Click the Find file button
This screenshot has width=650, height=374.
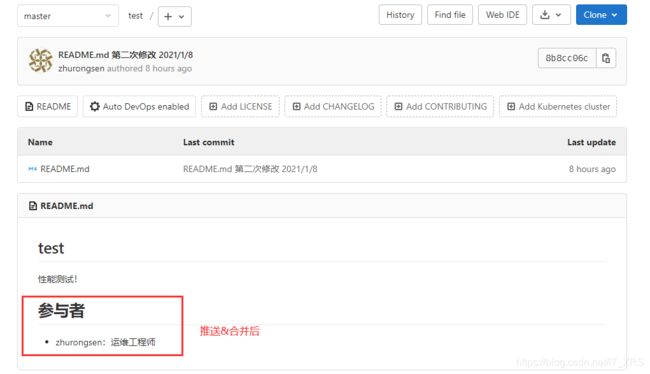coord(450,15)
